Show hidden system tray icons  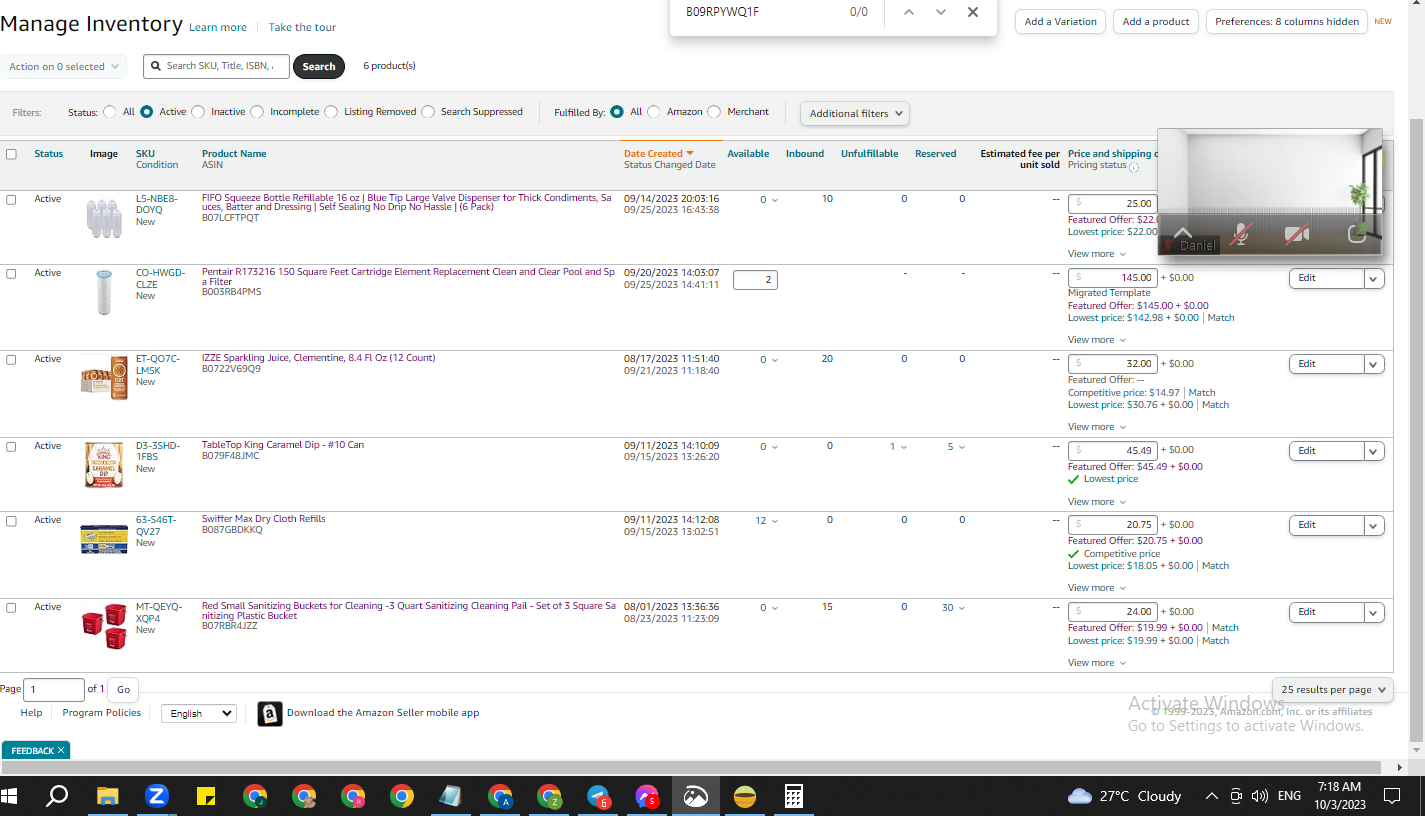[1211, 796]
